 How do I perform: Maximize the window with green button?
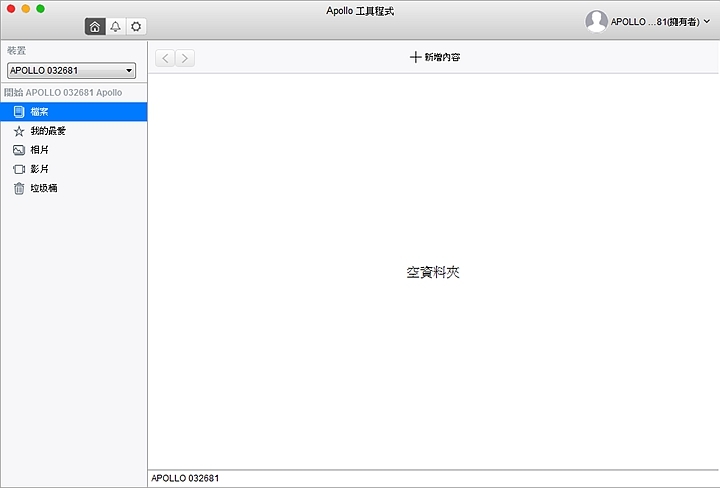coord(41,9)
